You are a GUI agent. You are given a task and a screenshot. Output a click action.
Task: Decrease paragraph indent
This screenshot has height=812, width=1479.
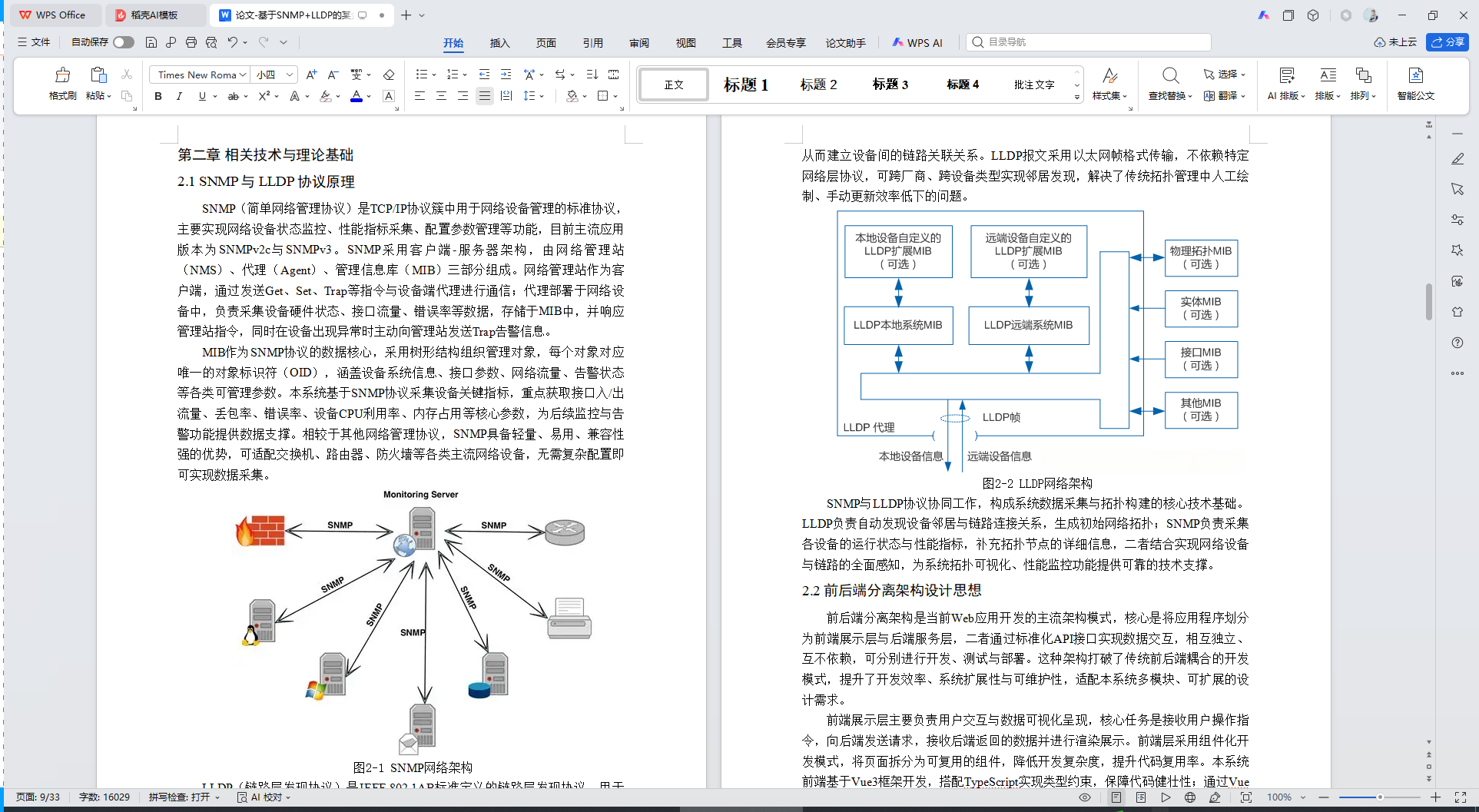(484, 75)
